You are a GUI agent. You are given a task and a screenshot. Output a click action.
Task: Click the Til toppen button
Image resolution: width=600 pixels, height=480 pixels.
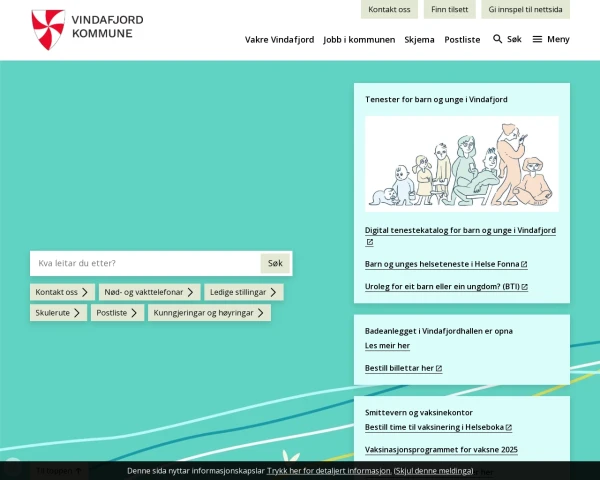(x=59, y=471)
